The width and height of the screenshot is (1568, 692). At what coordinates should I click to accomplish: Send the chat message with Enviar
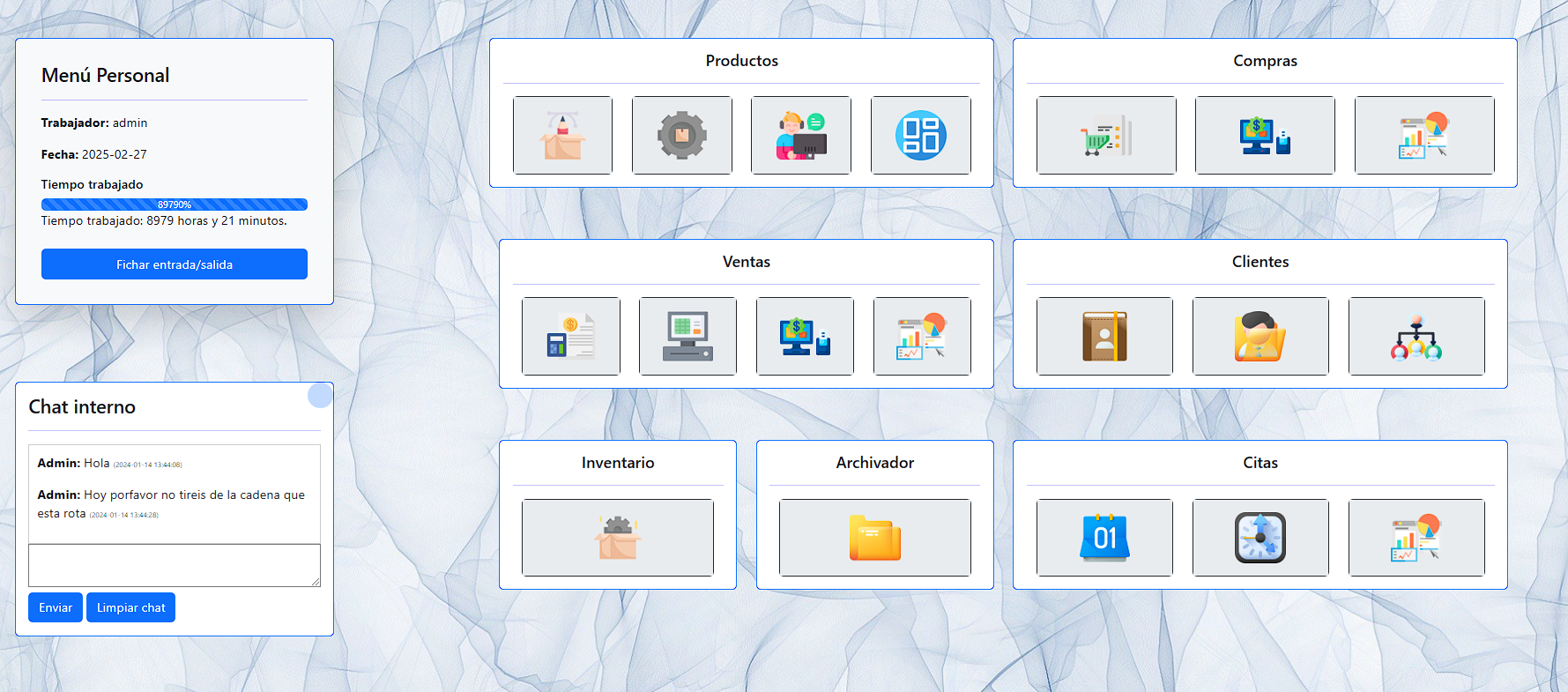pyautogui.click(x=56, y=607)
